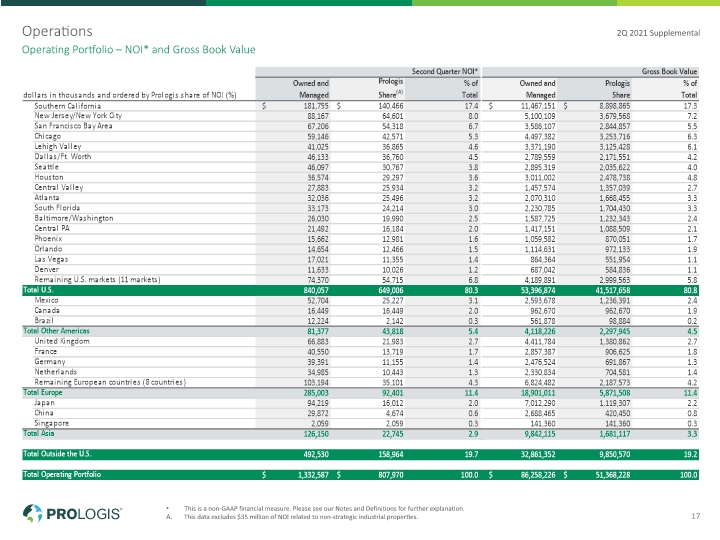Click Total Asia NOI value 126,150
This screenshot has height=540, width=720.
(316, 433)
